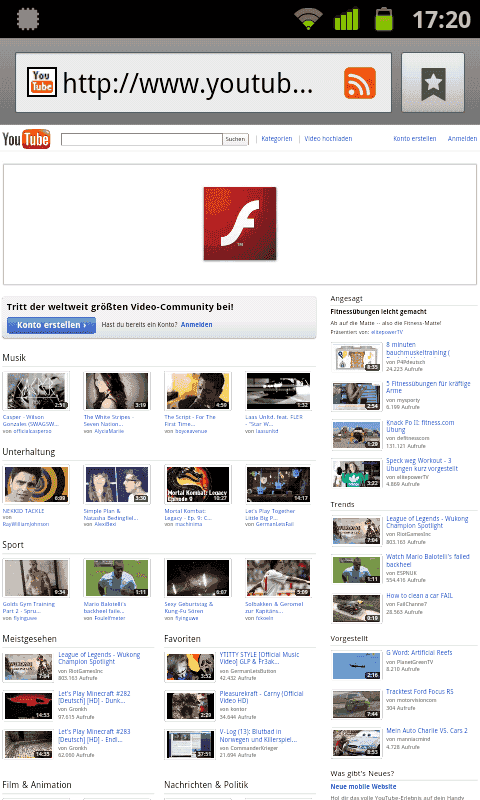Open the Mortal Kombat Legacy thumbnail
Viewport: 480px width, 800px height.
[x=198, y=484]
